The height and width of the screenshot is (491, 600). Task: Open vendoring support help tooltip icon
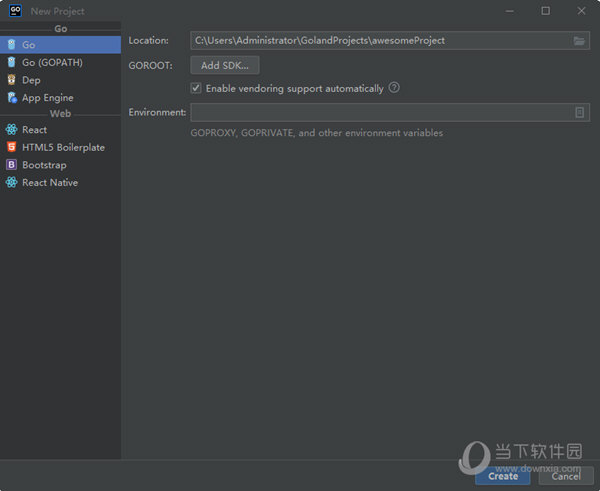[394, 88]
